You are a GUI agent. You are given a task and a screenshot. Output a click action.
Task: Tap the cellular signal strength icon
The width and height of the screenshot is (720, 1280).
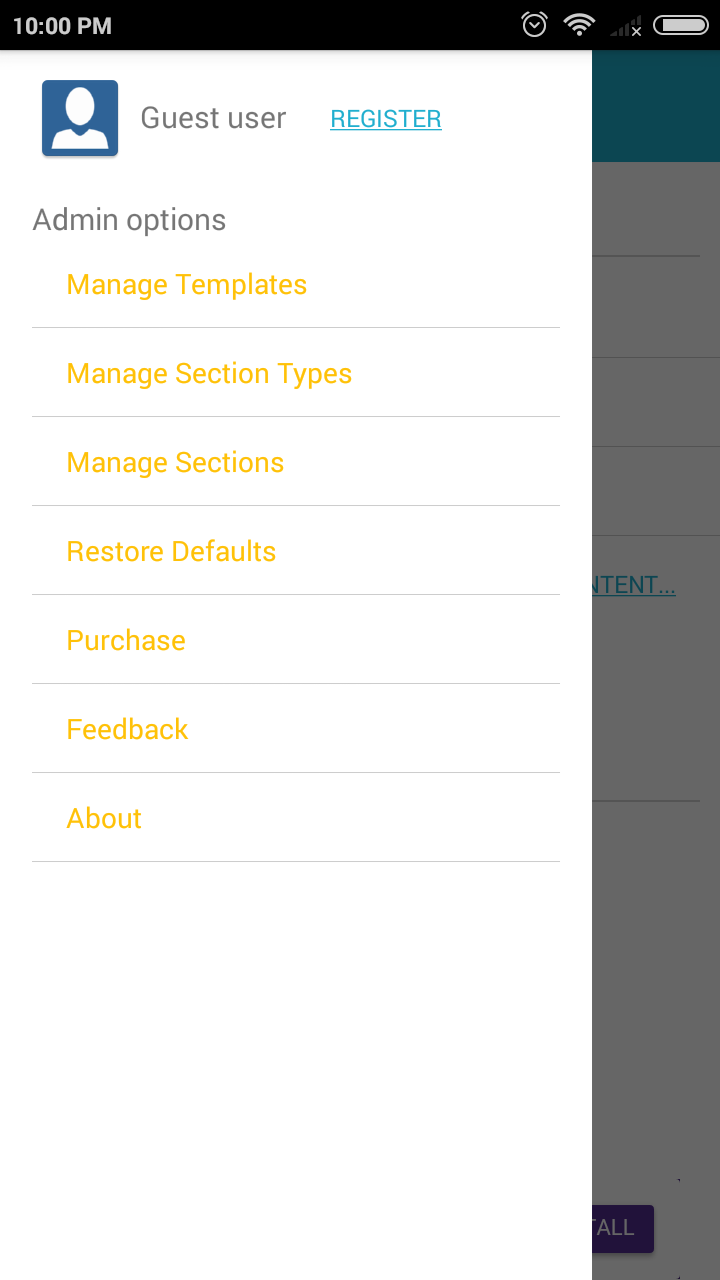tap(627, 26)
